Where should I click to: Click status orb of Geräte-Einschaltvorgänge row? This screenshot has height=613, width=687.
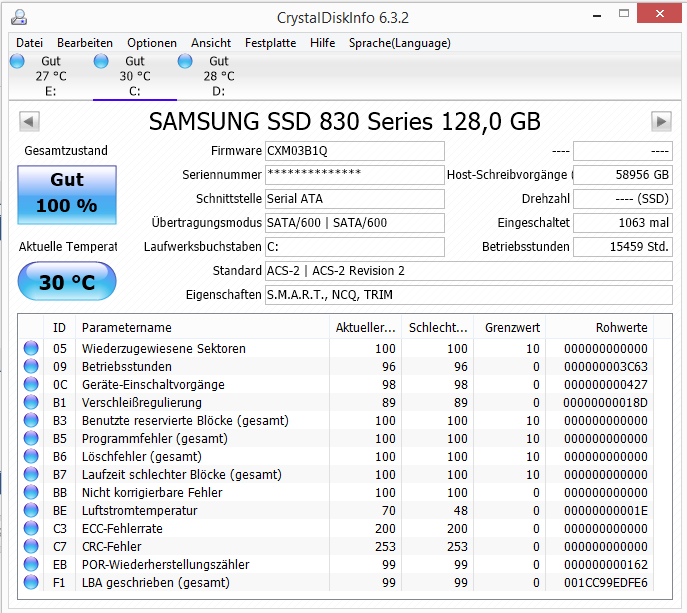pos(31,384)
